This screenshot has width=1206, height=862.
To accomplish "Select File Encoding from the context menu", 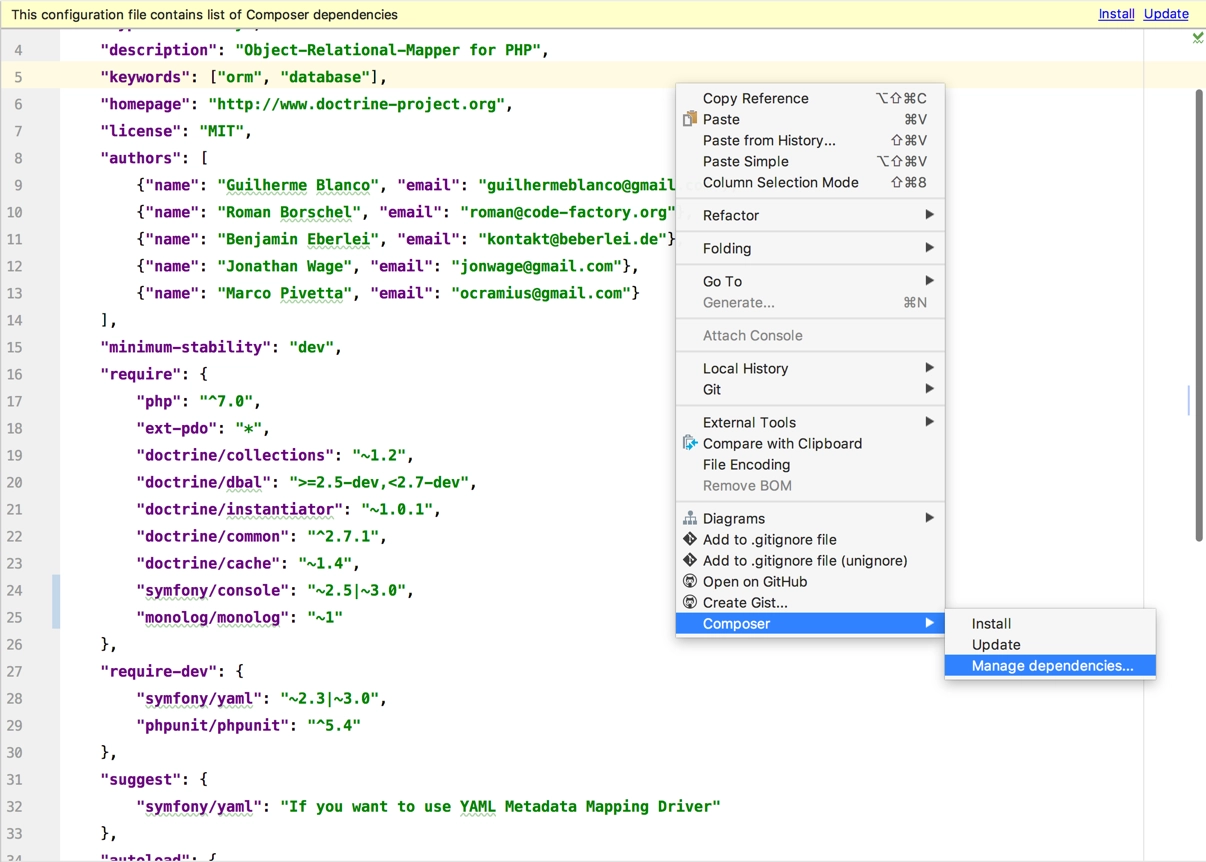I will [x=810, y=464].
